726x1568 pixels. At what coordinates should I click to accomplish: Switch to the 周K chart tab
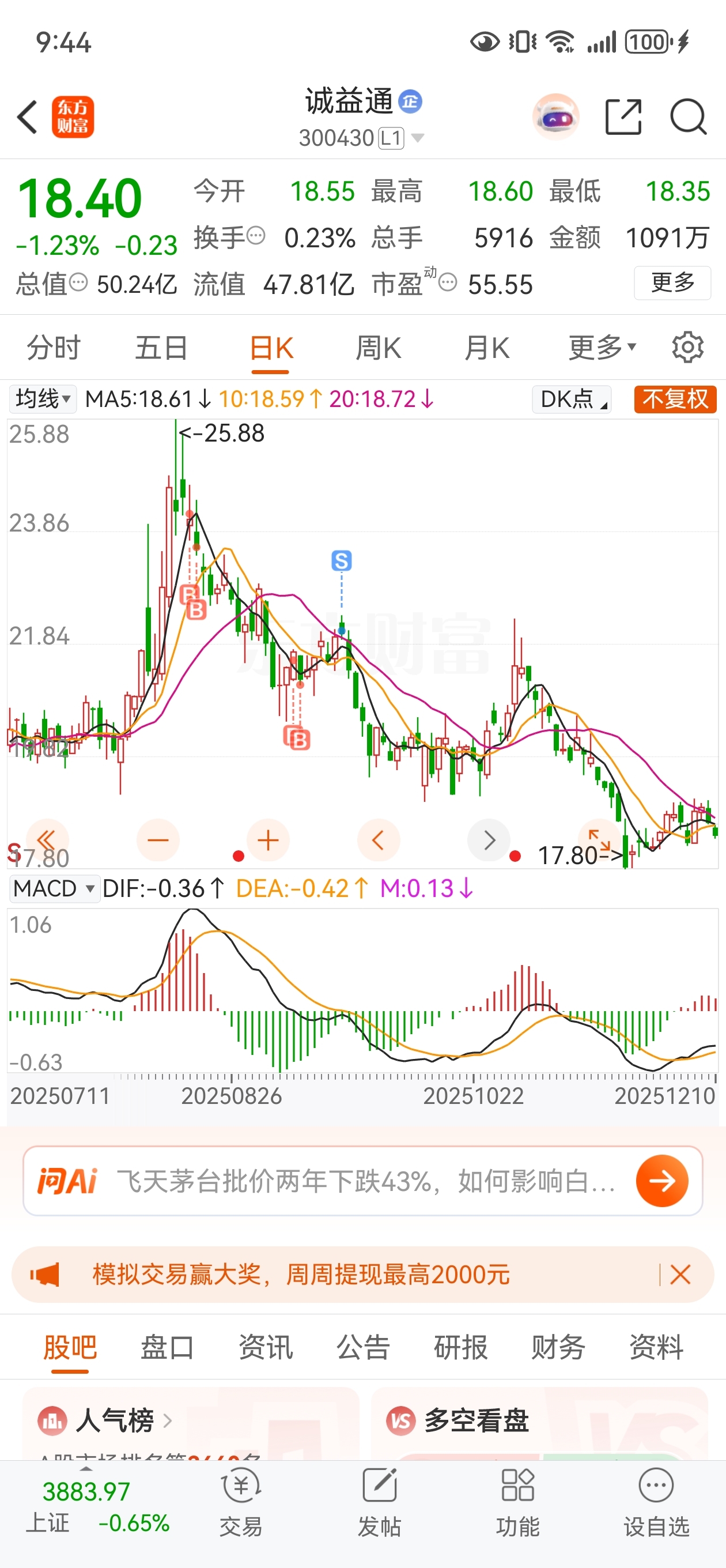click(379, 348)
